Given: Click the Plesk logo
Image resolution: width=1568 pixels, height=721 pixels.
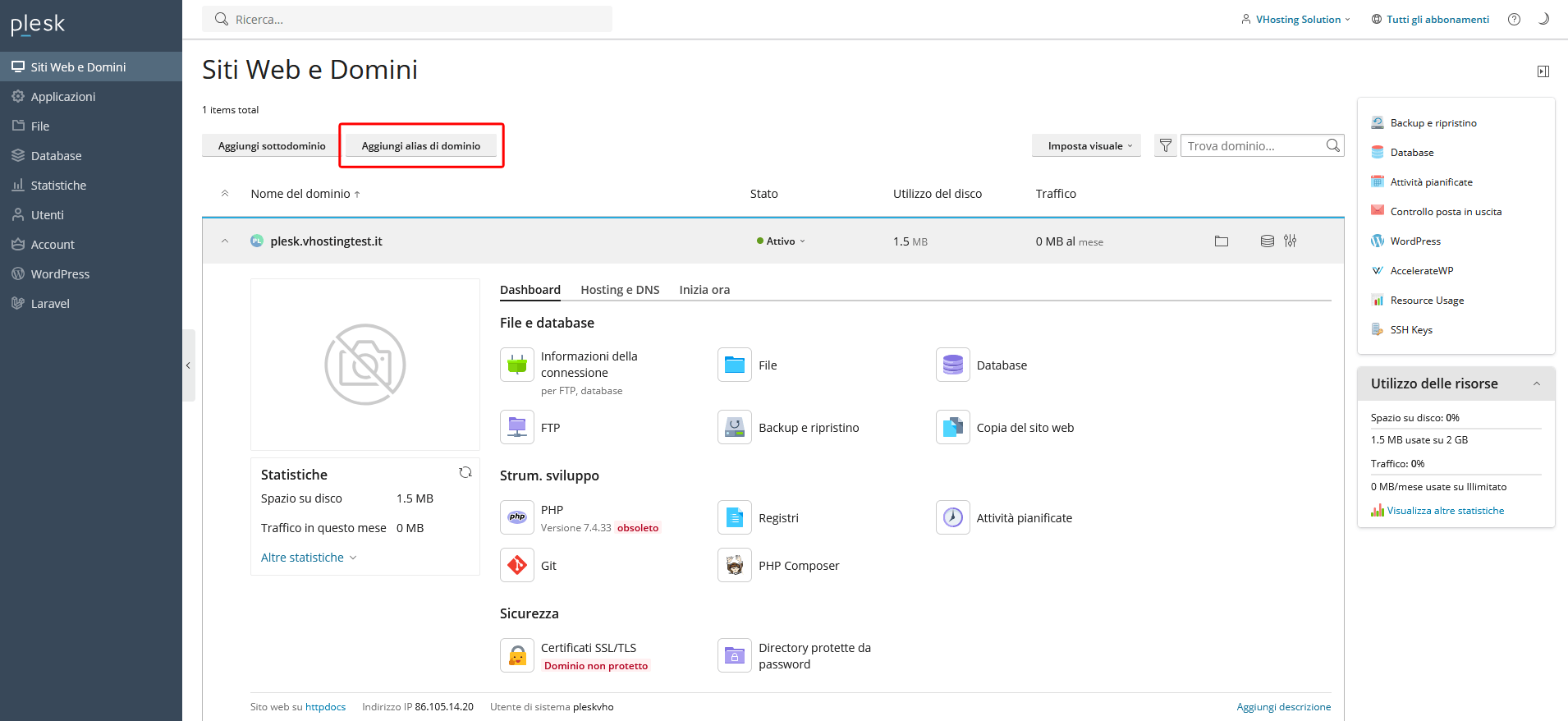Looking at the screenshot, I should (38, 25).
